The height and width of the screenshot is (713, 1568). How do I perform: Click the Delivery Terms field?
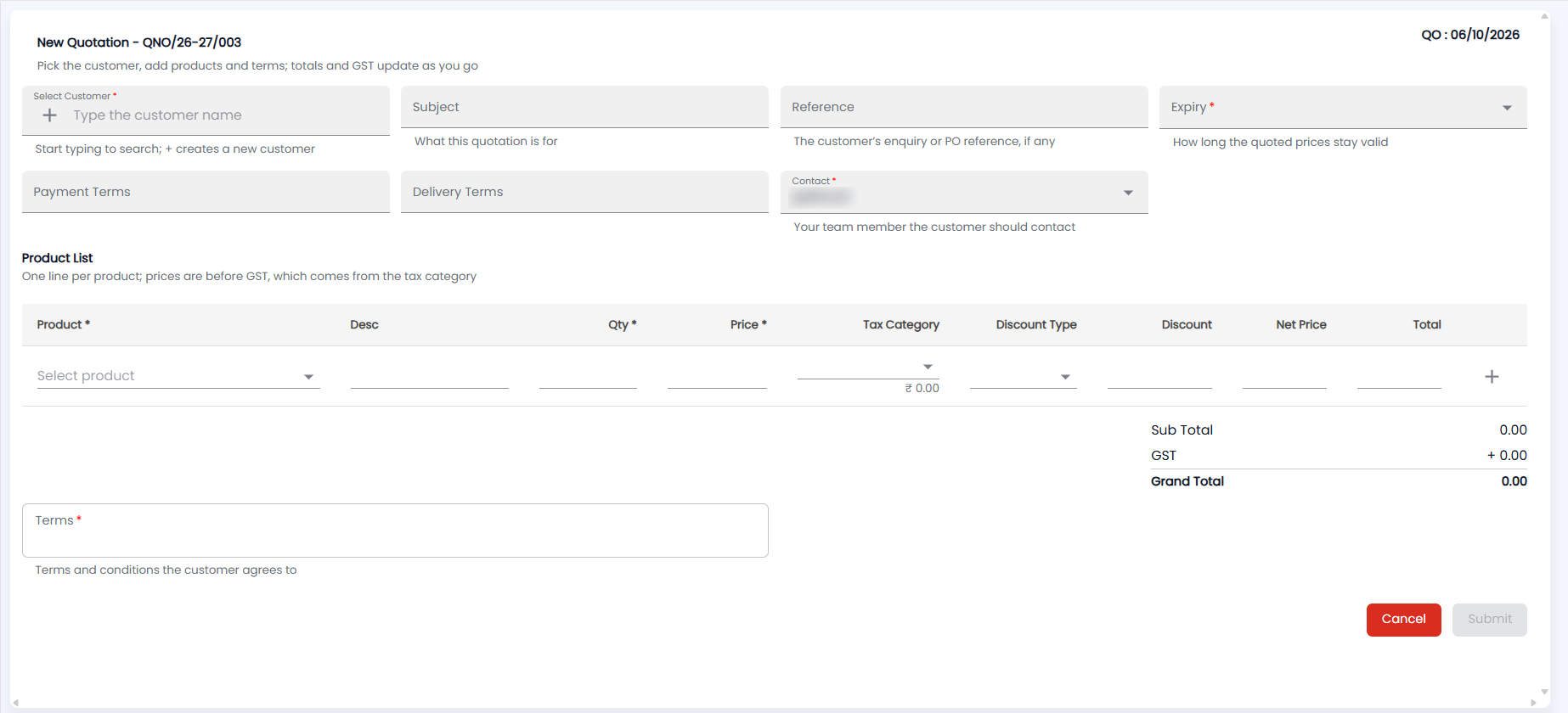[584, 192]
